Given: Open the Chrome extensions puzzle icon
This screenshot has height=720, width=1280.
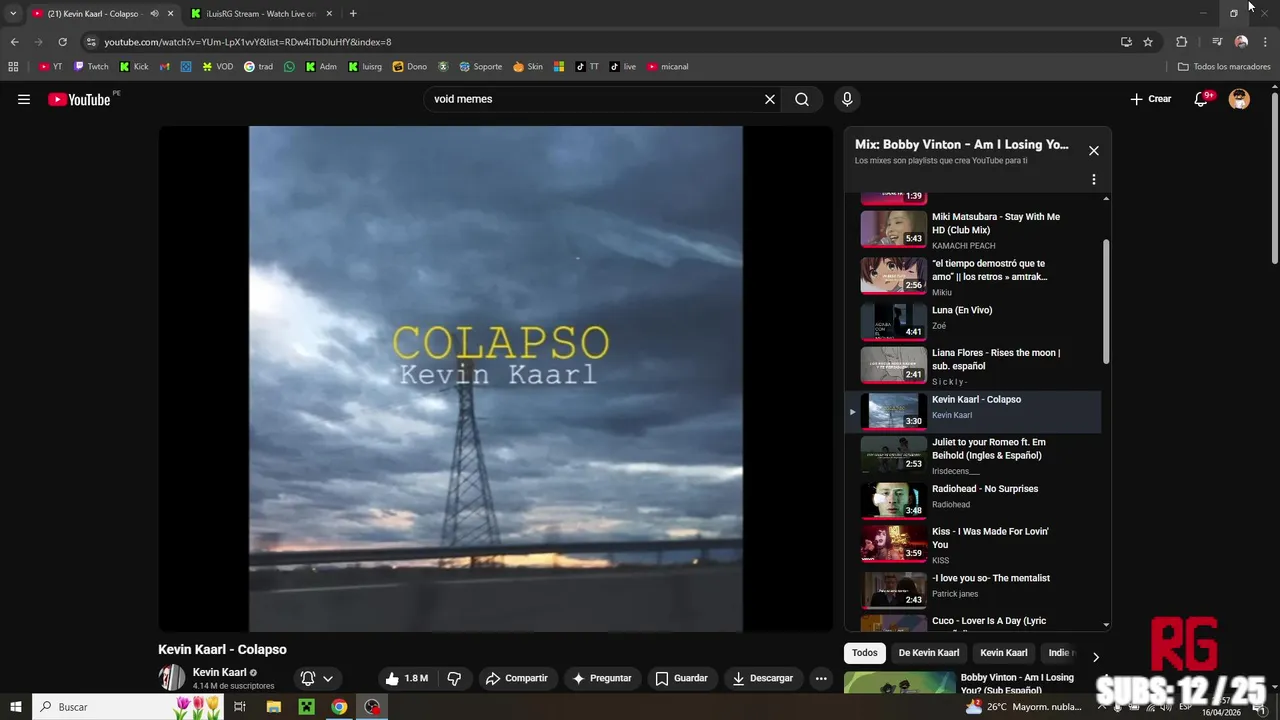Looking at the screenshot, I should [x=1182, y=42].
